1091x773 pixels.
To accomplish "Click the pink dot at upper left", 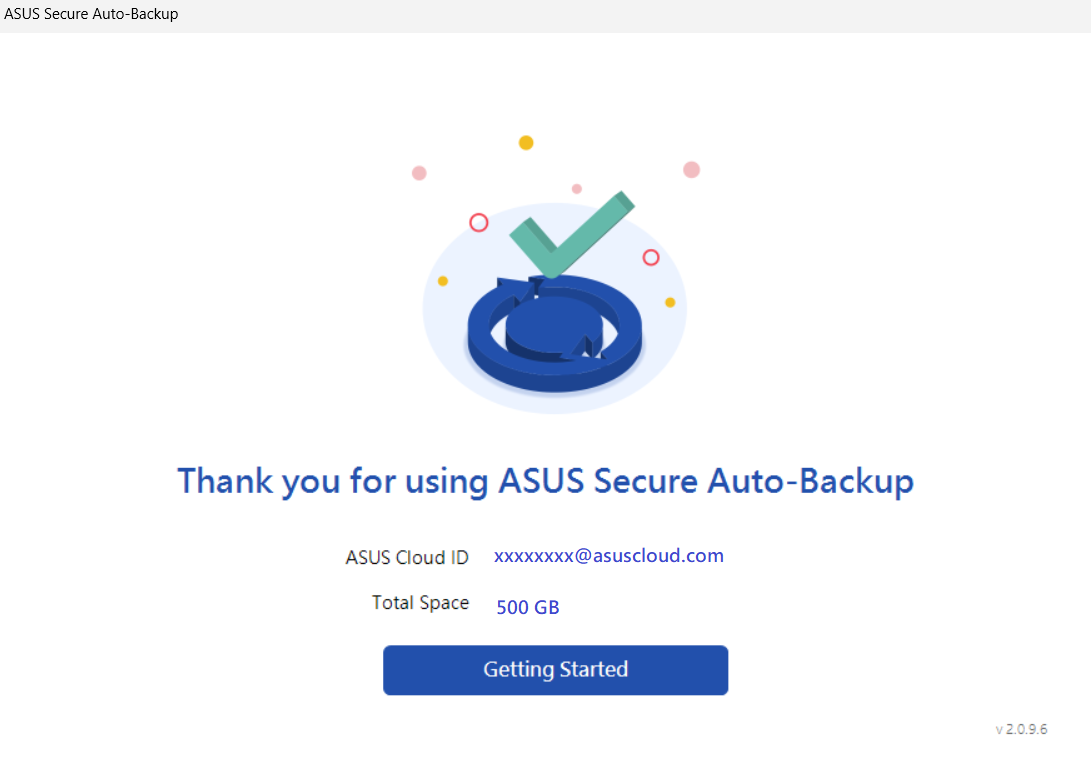I will coord(419,173).
